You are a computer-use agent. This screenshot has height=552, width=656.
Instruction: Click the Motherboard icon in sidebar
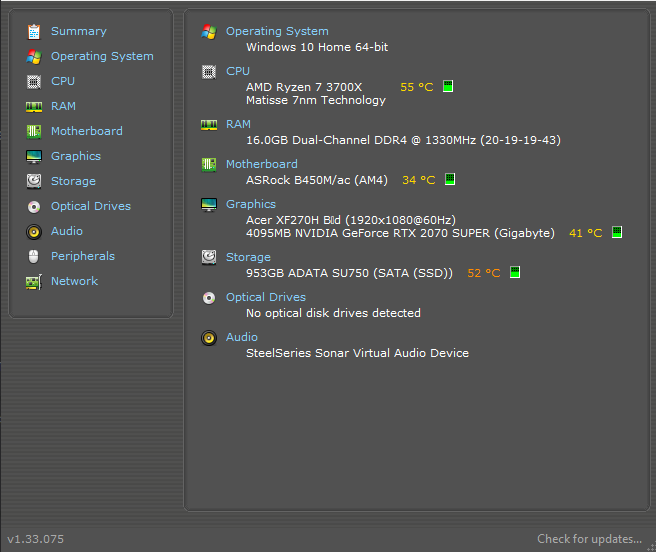(x=34, y=131)
